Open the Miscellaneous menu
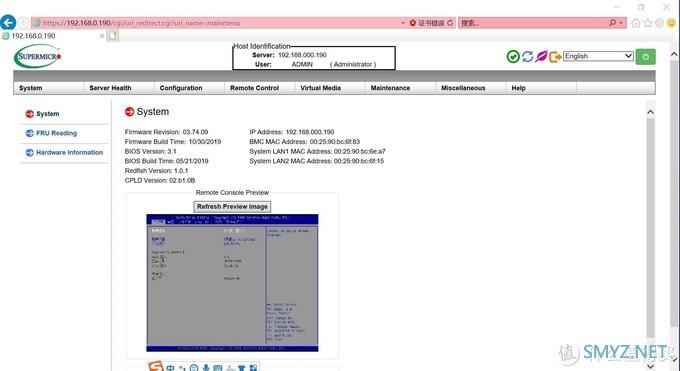 point(463,88)
